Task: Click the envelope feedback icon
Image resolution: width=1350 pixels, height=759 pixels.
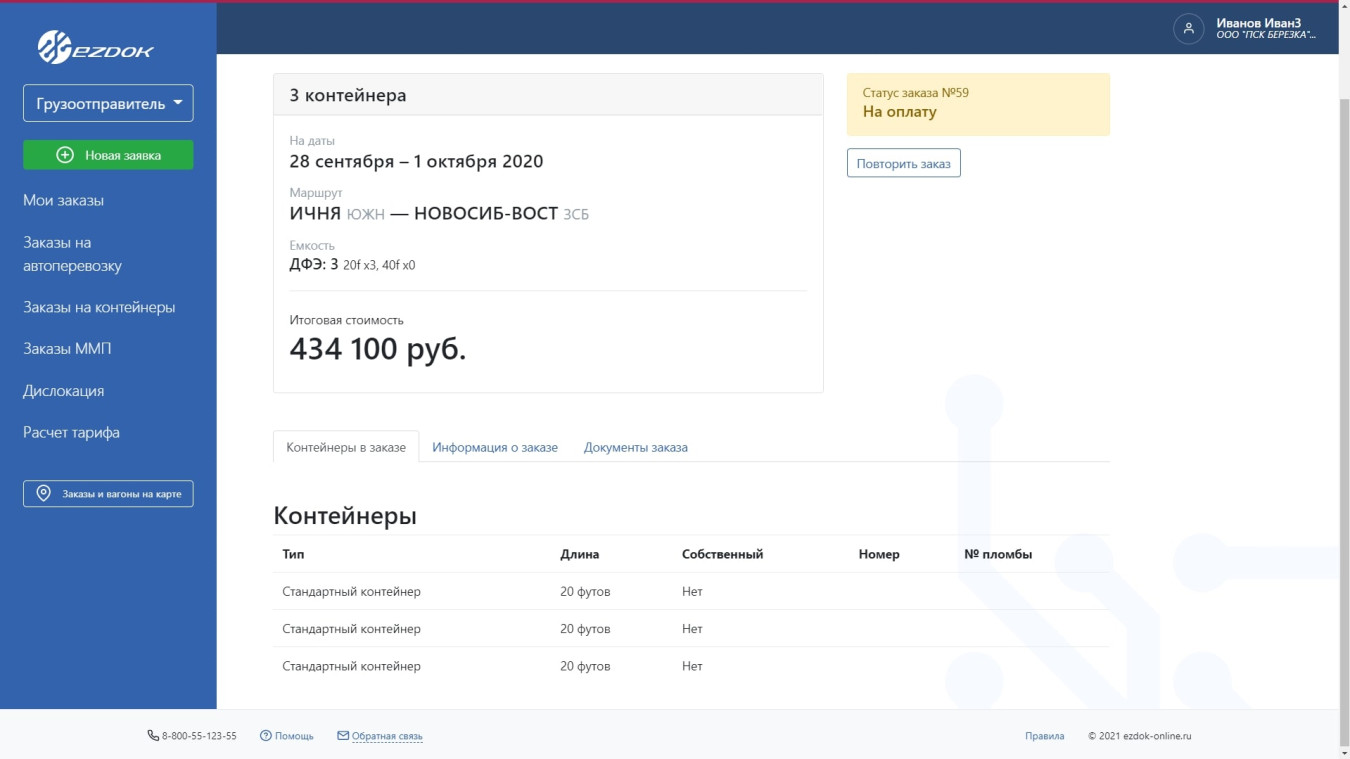Action: 343,736
